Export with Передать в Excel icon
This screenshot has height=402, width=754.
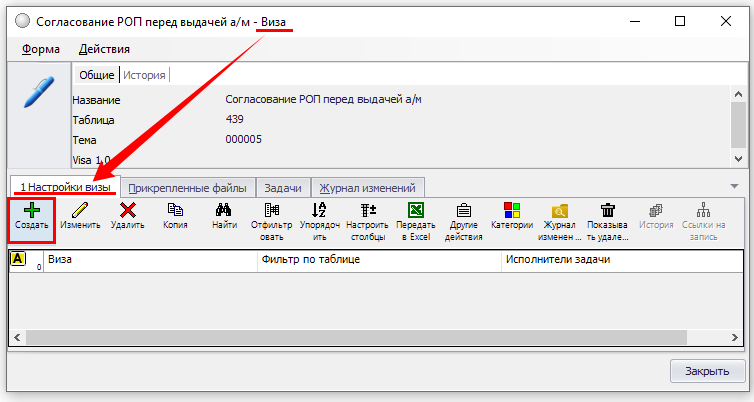pos(415,211)
